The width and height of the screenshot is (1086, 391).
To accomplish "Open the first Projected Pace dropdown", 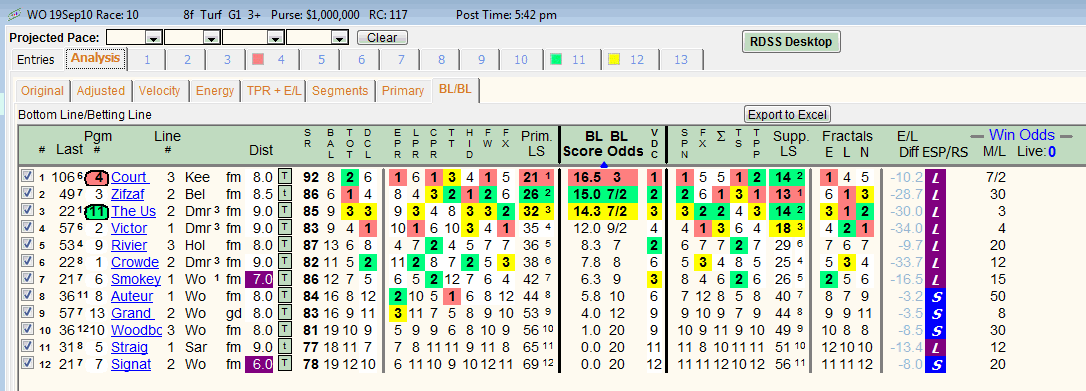I will [134, 37].
